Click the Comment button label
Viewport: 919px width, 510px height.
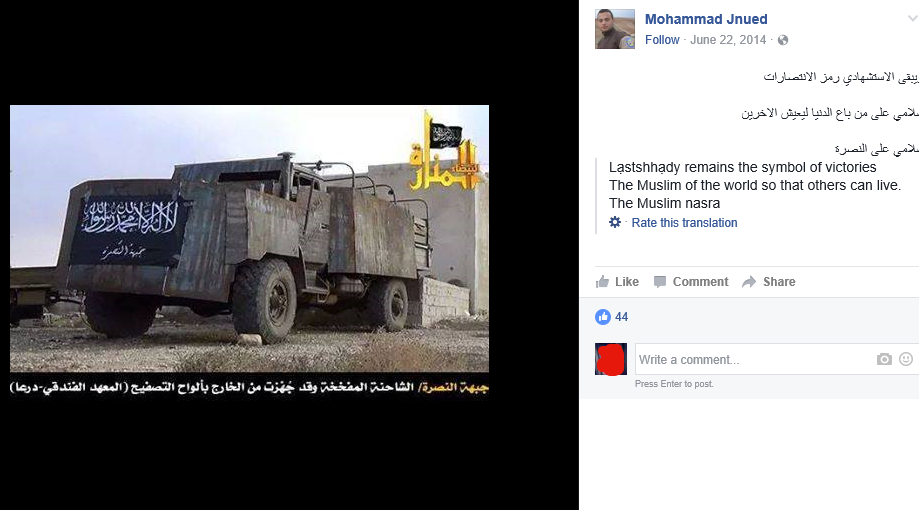click(x=700, y=282)
